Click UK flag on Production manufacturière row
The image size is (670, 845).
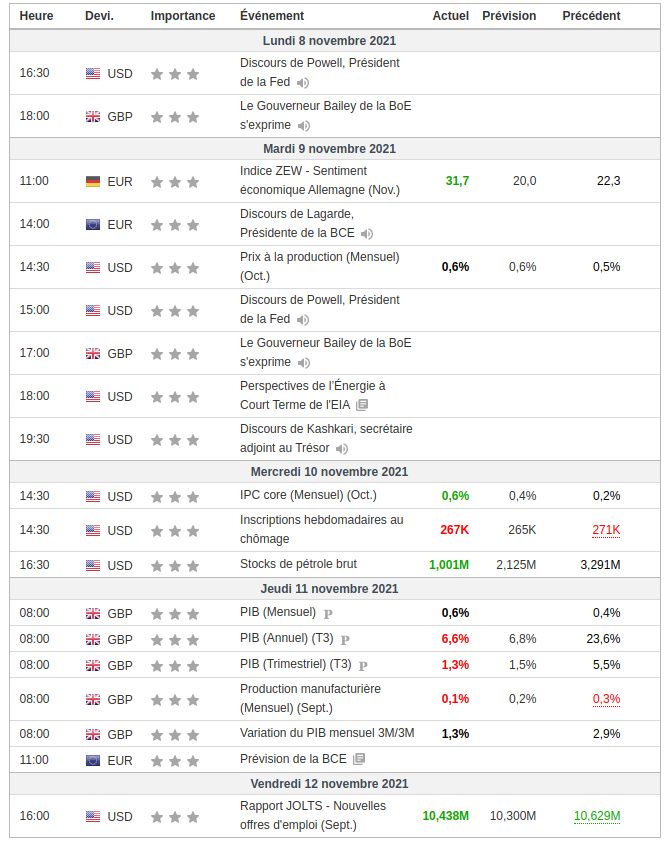tap(93, 700)
